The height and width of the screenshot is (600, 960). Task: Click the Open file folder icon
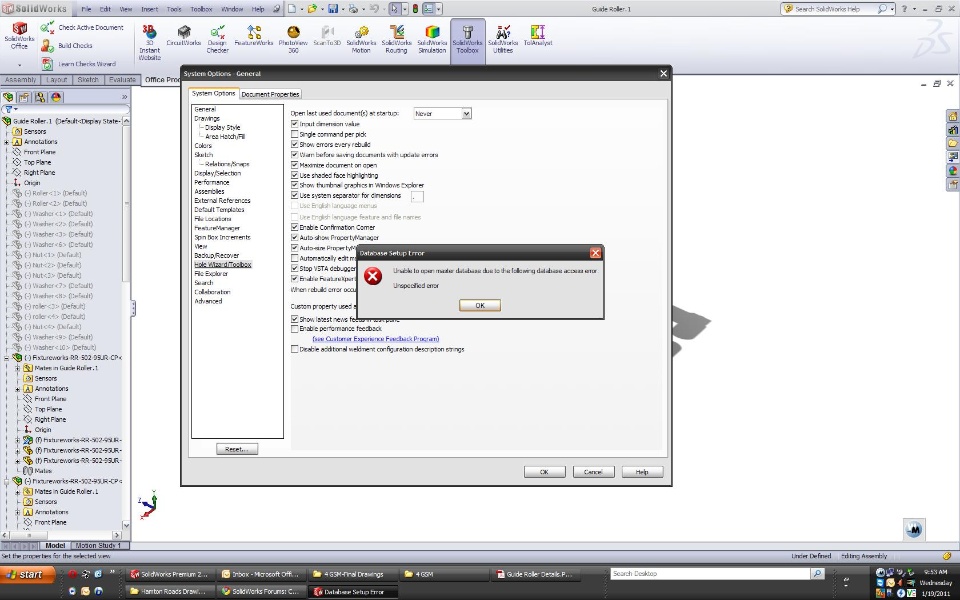coord(312,9)
